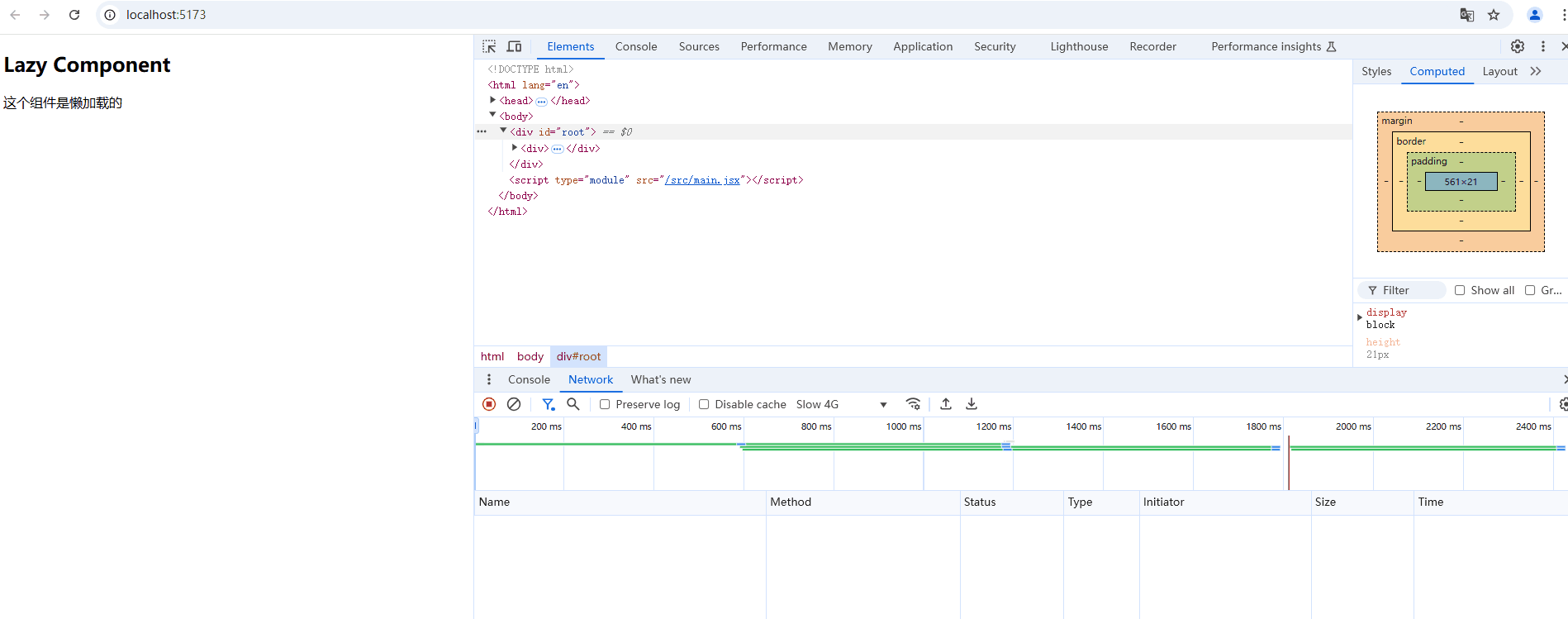Collapse the div#root node
Viewport: 1568px width, 619px height.
pyautogui.click(x=503, y=131)
